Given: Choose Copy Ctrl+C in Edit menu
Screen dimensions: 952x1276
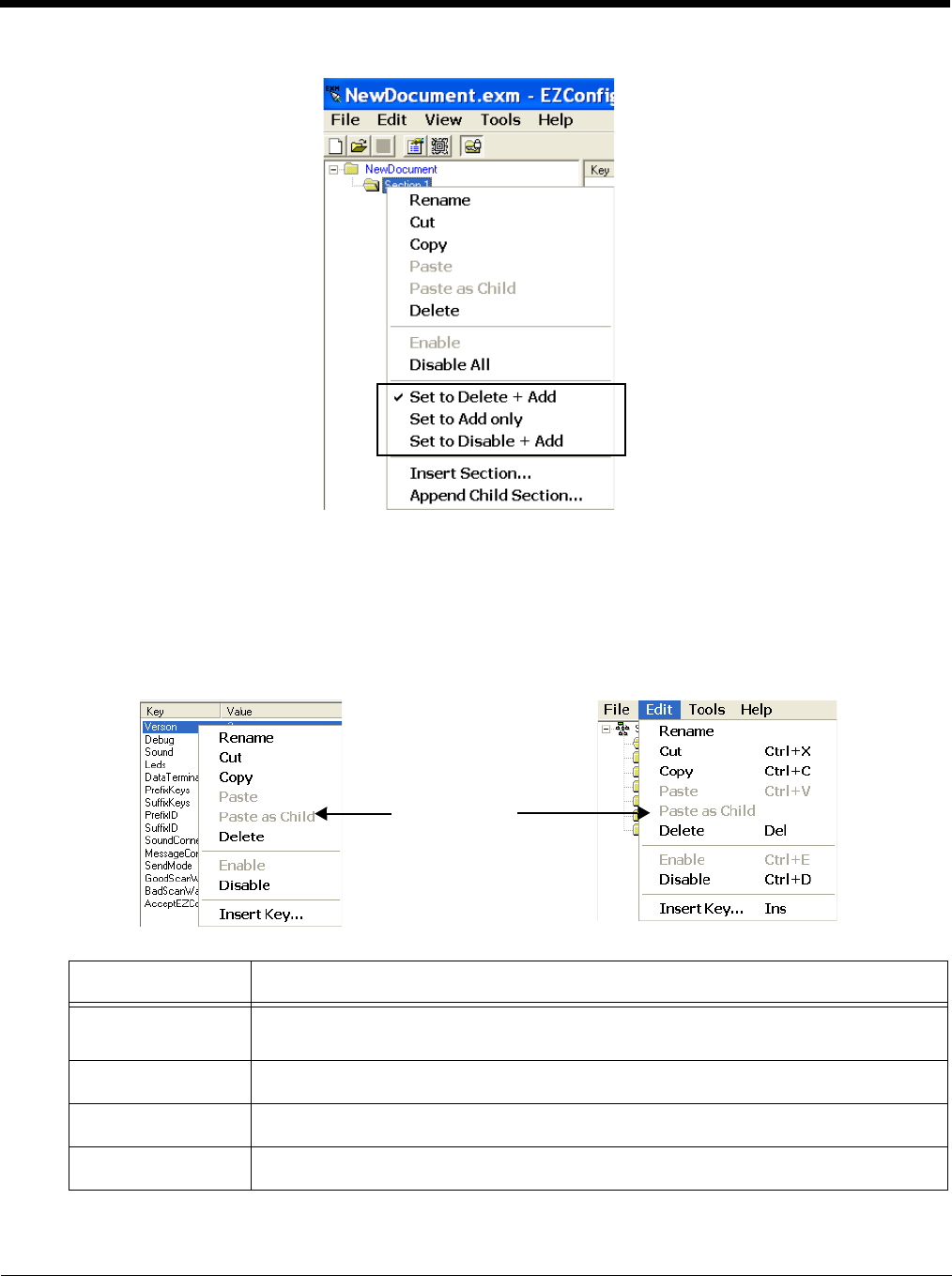Looking at the screenshot, I should coord(737,771).
